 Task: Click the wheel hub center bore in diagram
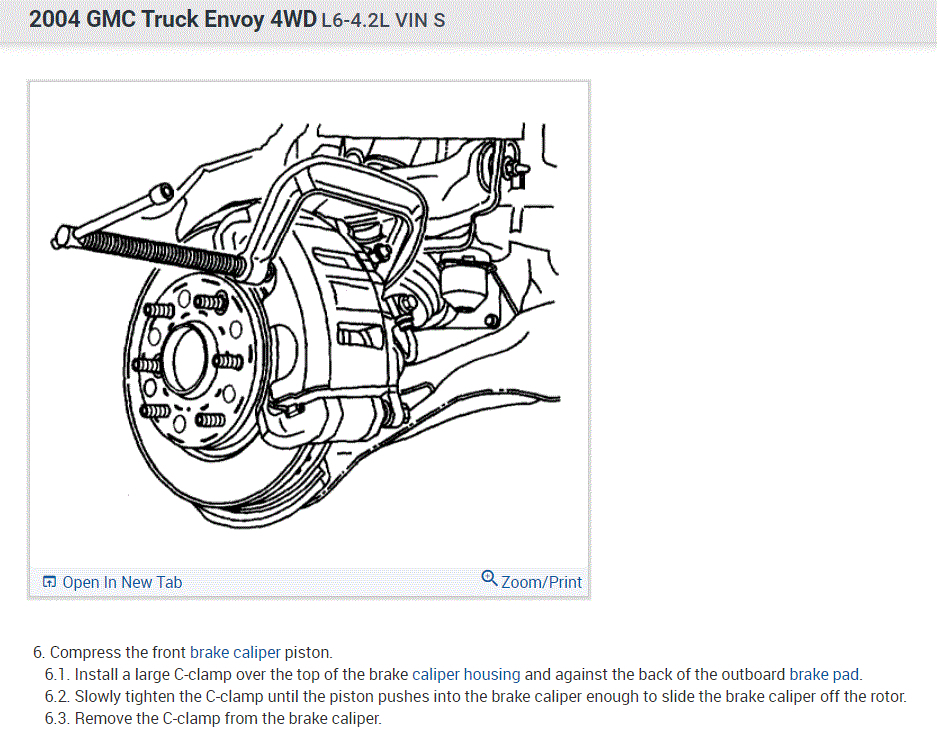click(192, 359)
